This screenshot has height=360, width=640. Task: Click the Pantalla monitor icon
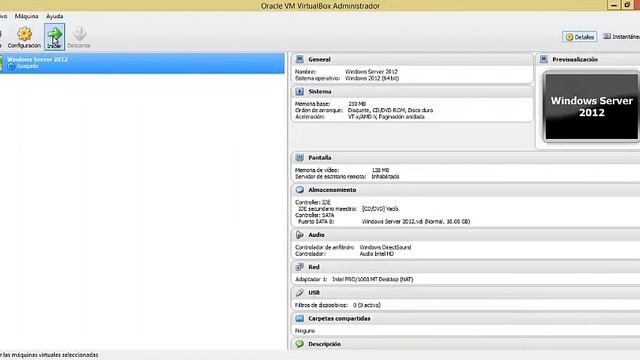click(300, 158)
